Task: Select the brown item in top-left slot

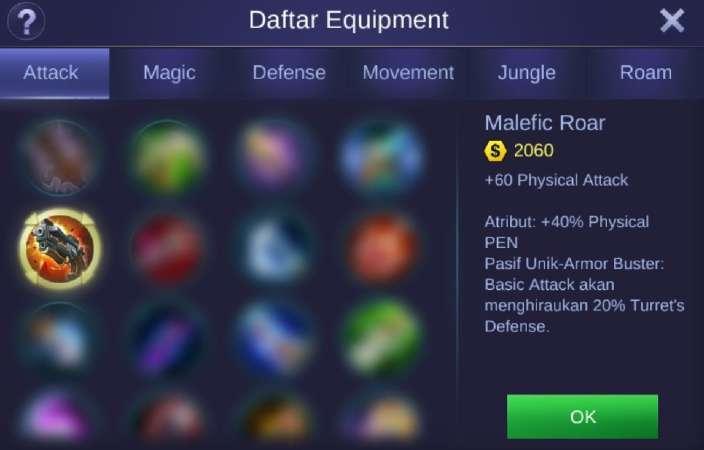Action: (x=60, y=158)
